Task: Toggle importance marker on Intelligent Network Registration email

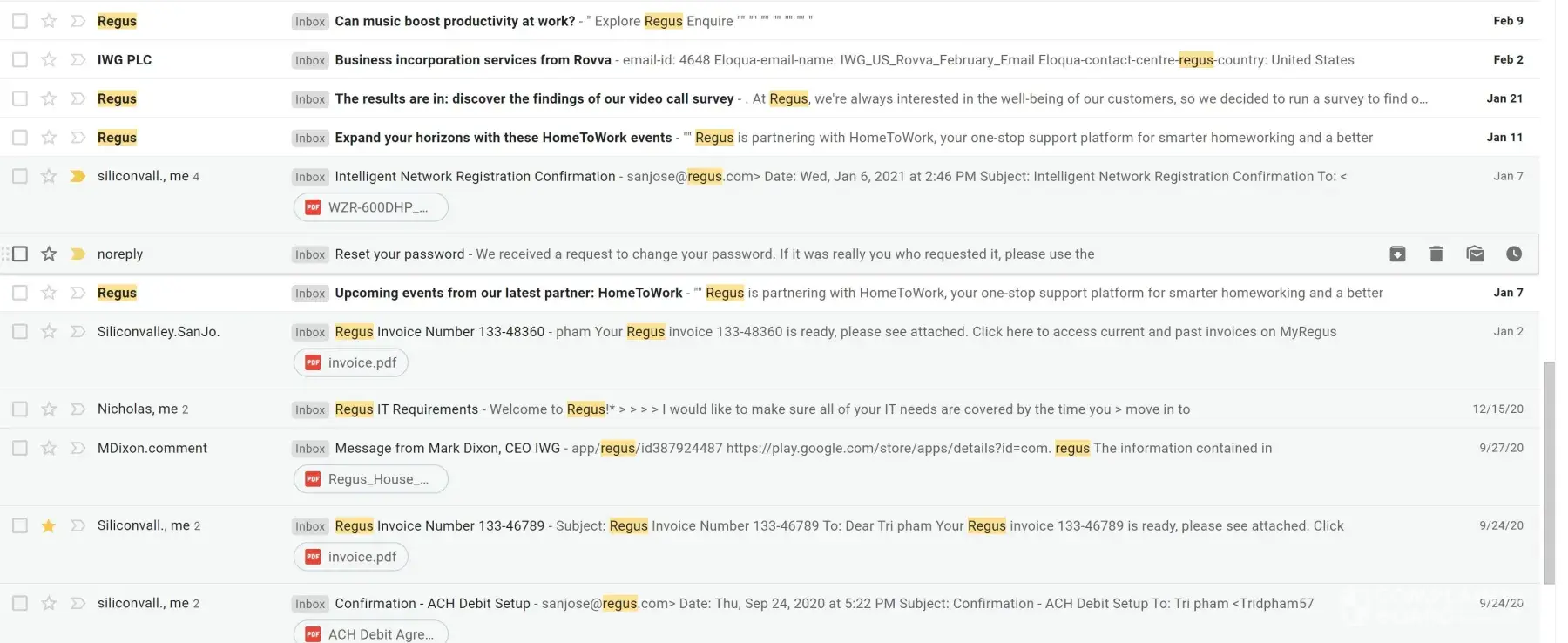Action: point(78,176)
